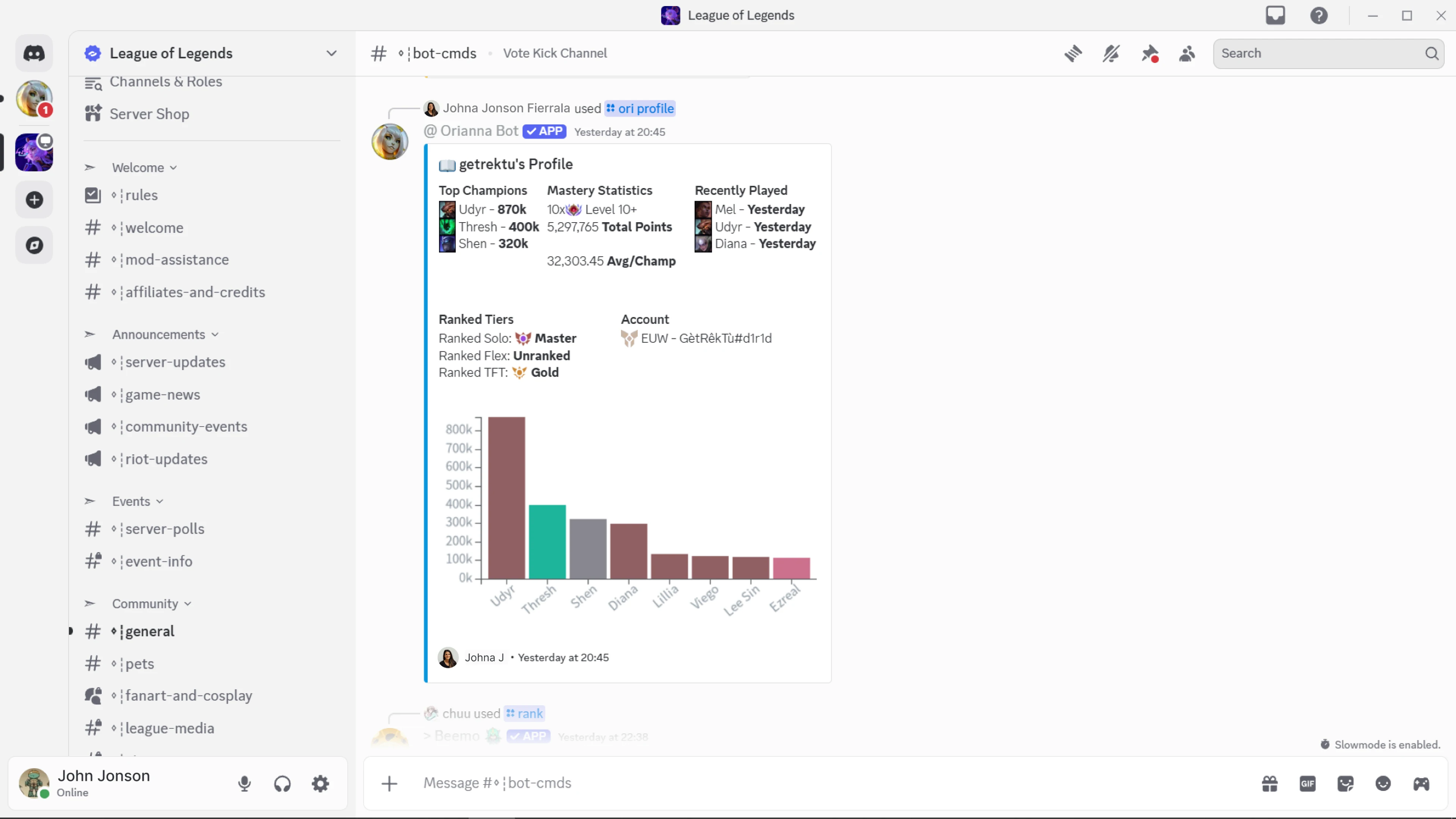Click the Search field

pyautogui.click(x=1317, y=53)
